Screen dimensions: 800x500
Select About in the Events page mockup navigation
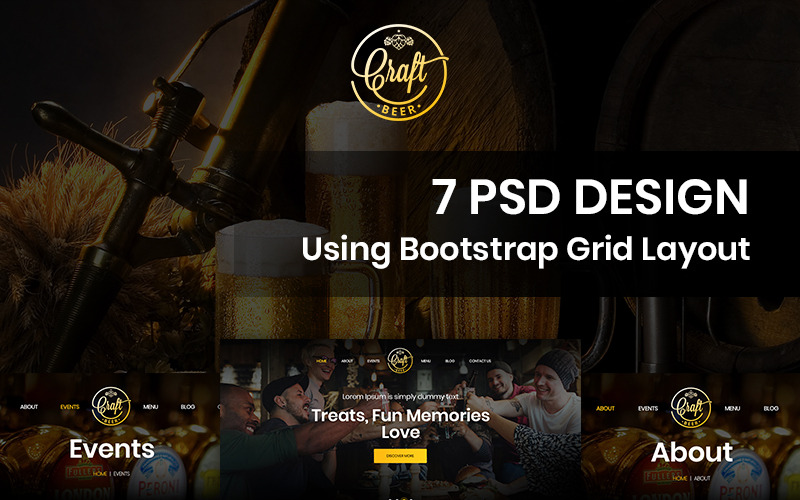pyautogui.click(x=29, y=407)
